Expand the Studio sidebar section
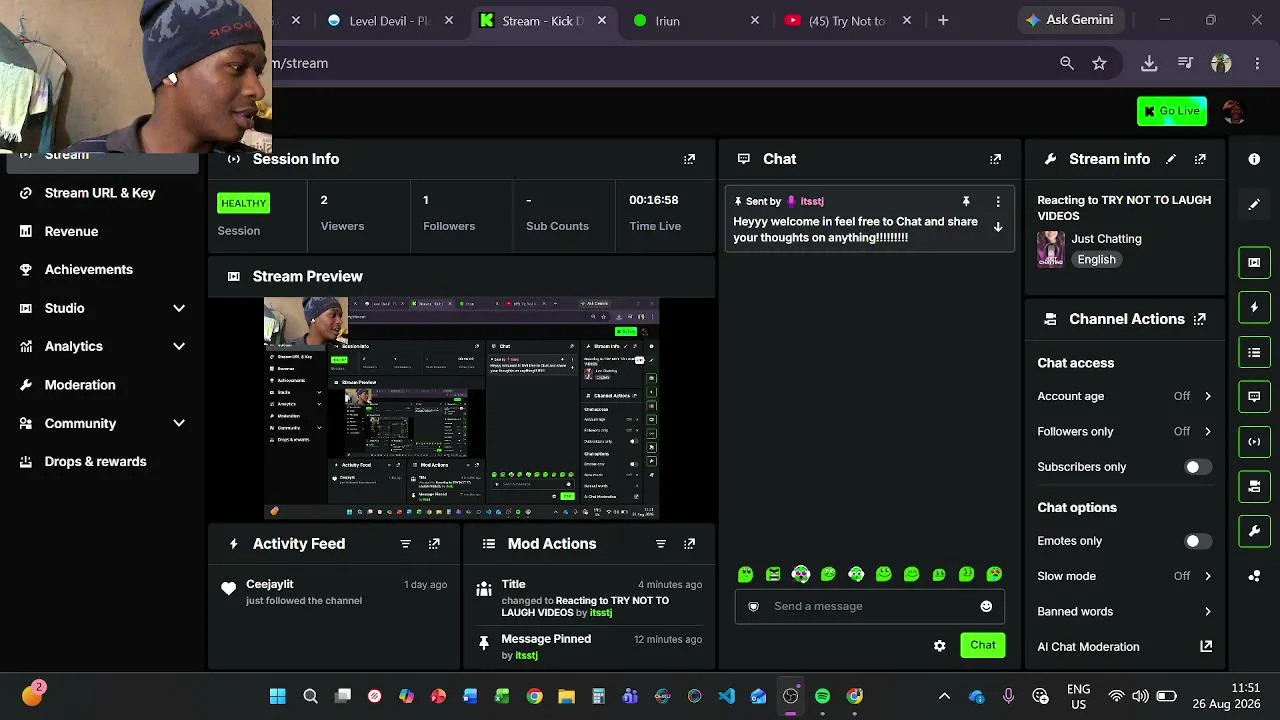The image size is (1280, 720). click(179, 308)
